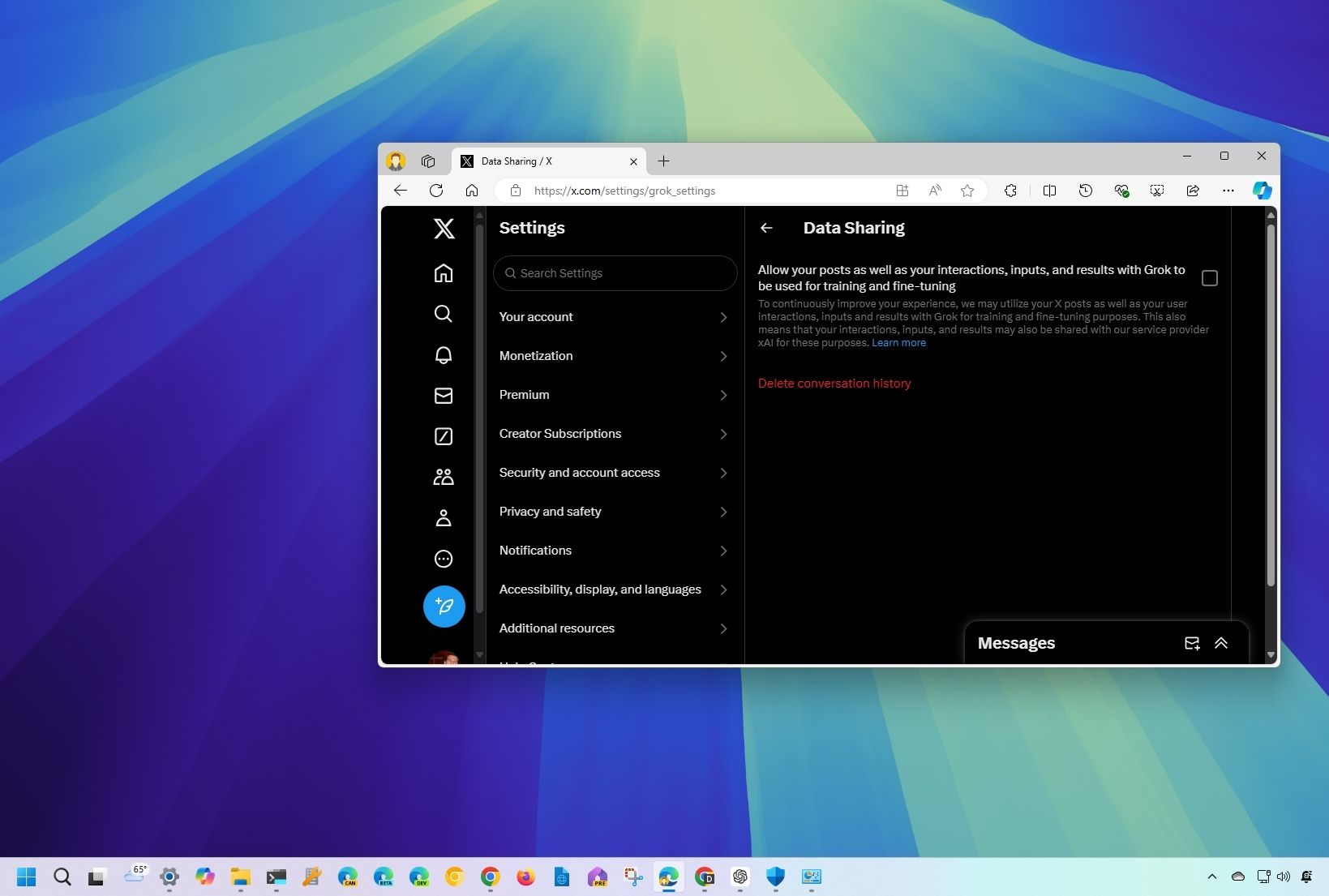
Task: Open the Monetization settings entry
Action: pyautogui.click(x=614, y=356)
